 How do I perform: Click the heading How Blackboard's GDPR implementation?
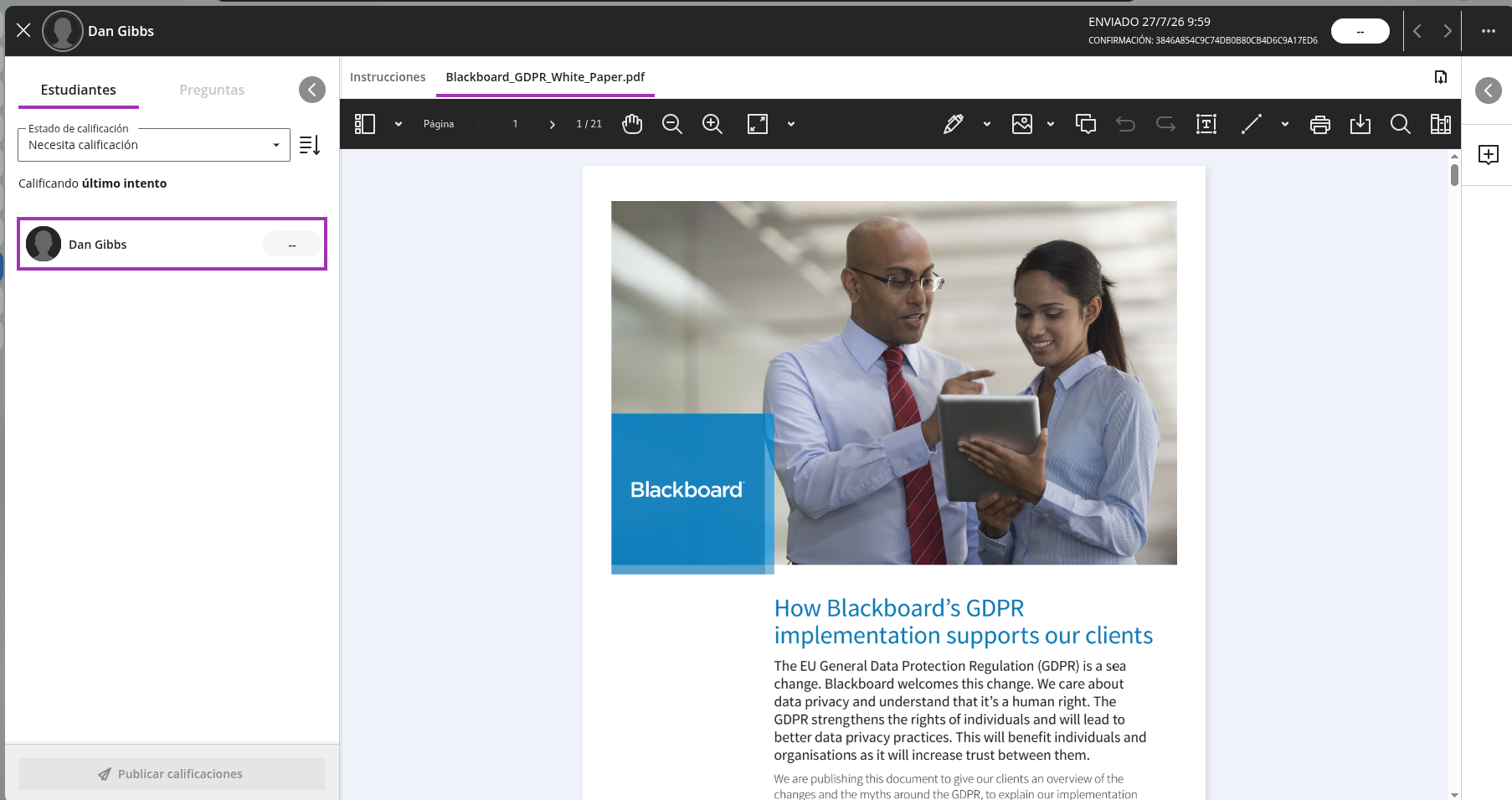[964, 622]
